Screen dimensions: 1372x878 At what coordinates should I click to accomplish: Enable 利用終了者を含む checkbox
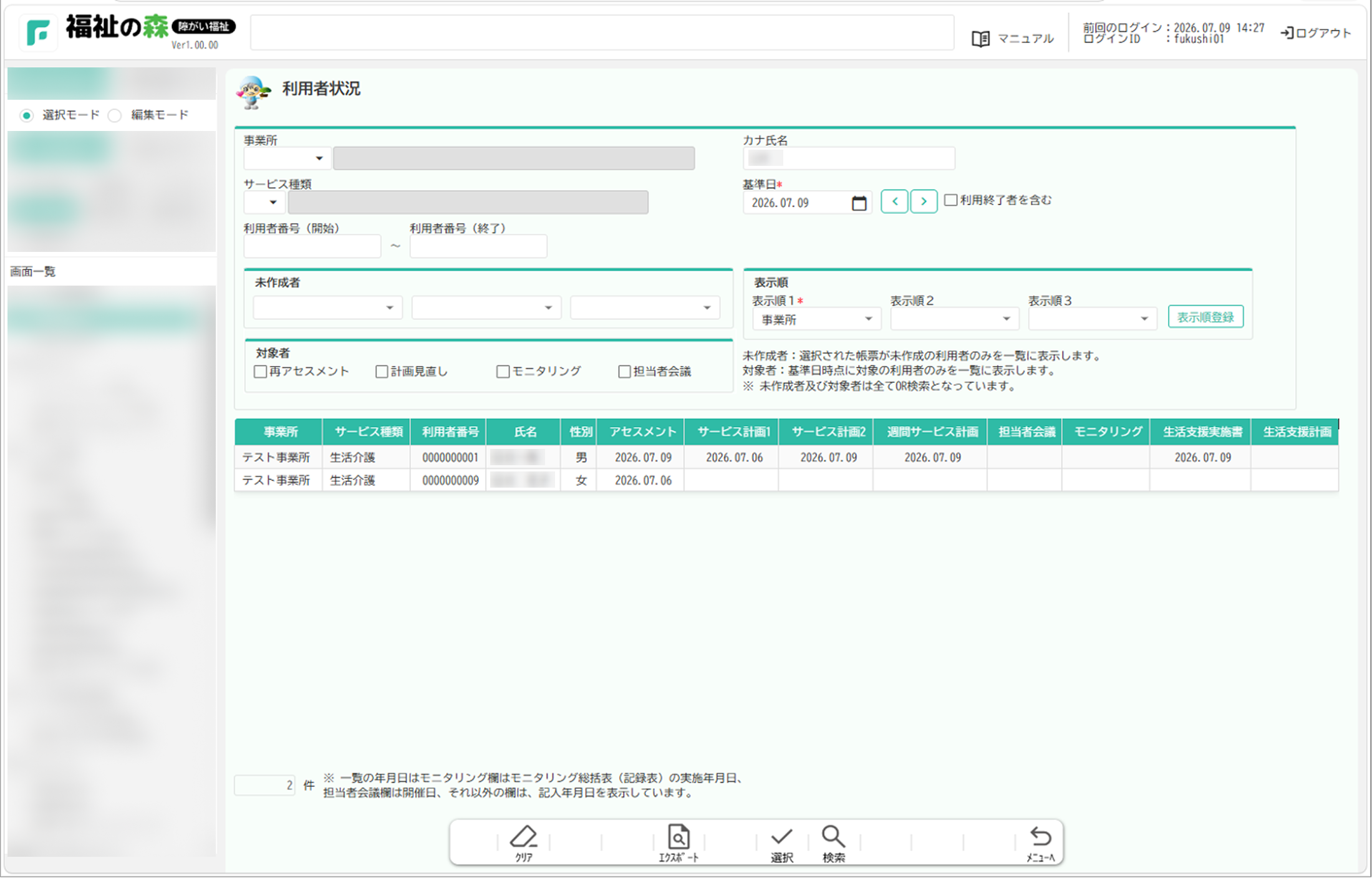point(950,200)
